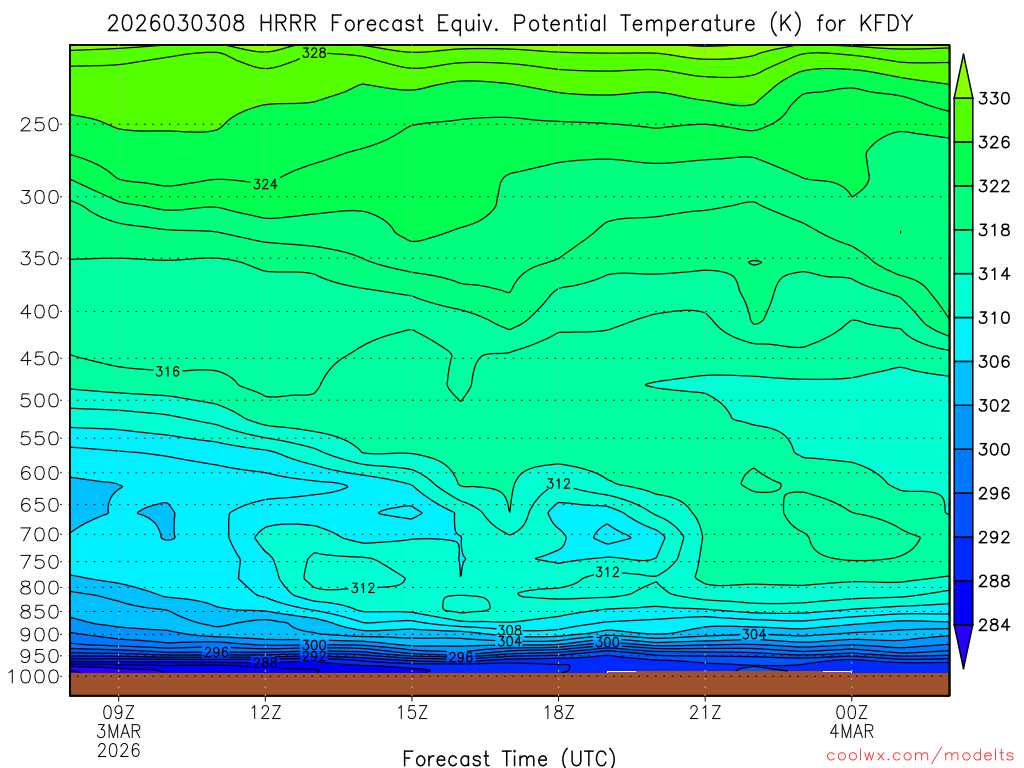Click the chart title mentioning KFDY

pyautogui.click(x=509, y=24)
